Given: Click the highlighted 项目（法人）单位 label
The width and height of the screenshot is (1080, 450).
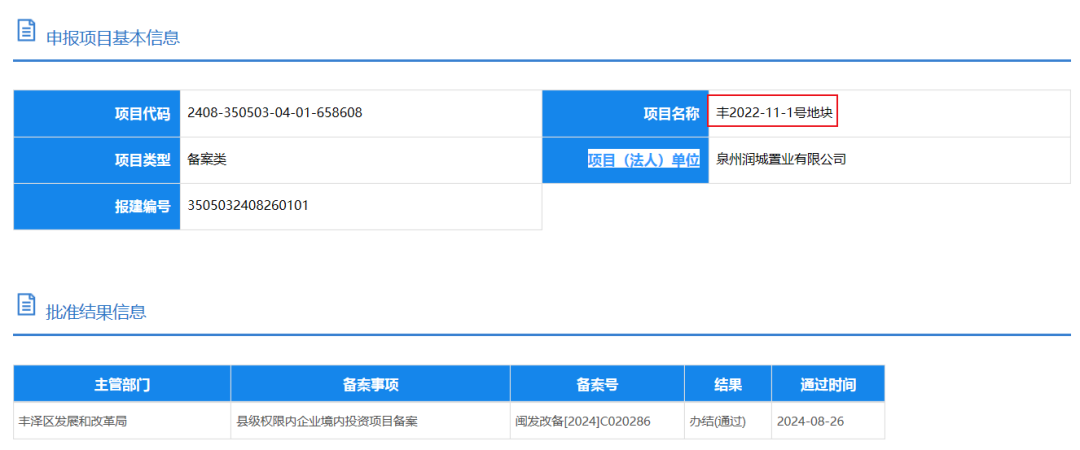Looking at the screenshot, I should click(x=643, y=160).
